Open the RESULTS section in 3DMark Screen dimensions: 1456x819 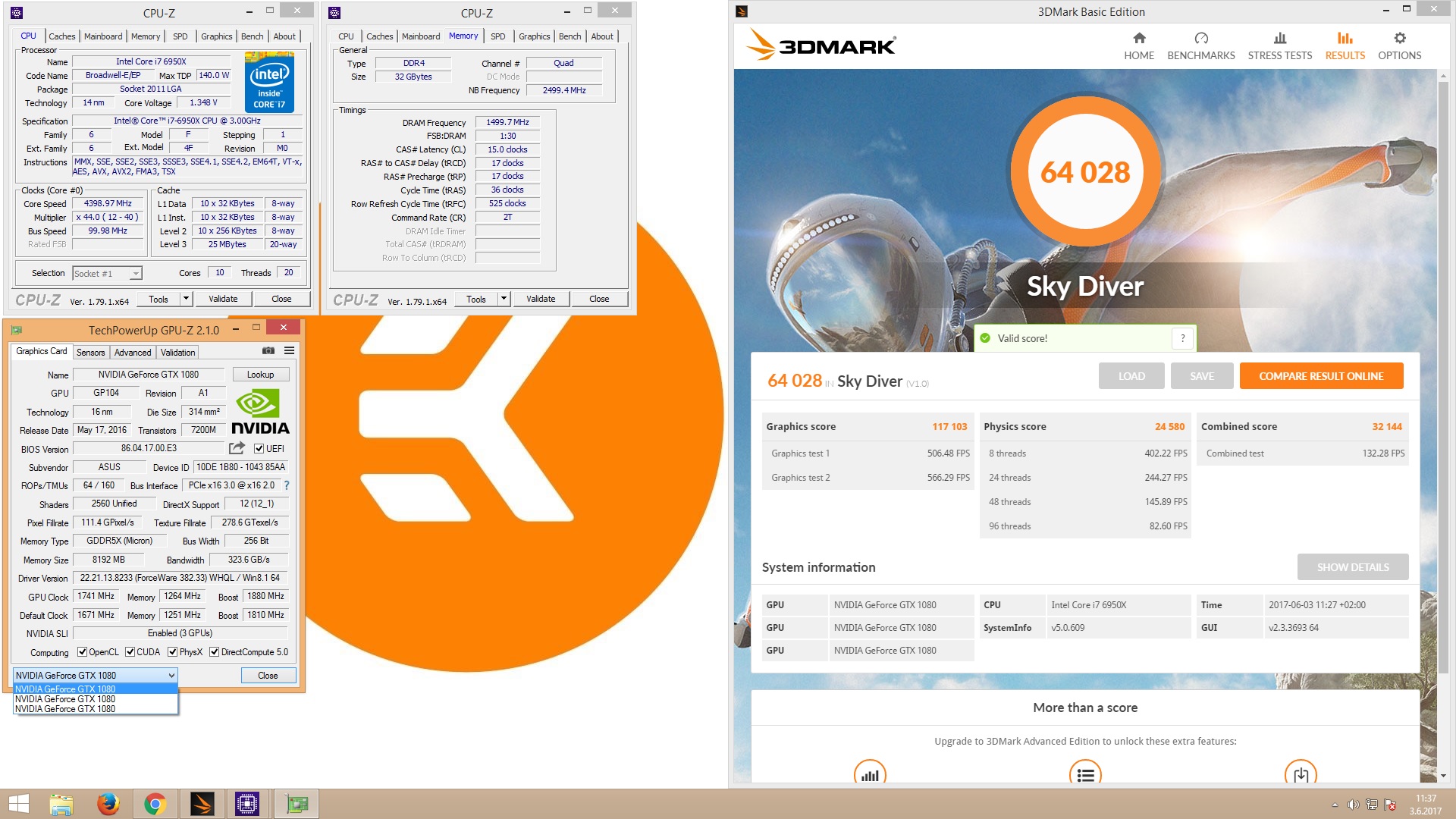[x=1345, y=46]
